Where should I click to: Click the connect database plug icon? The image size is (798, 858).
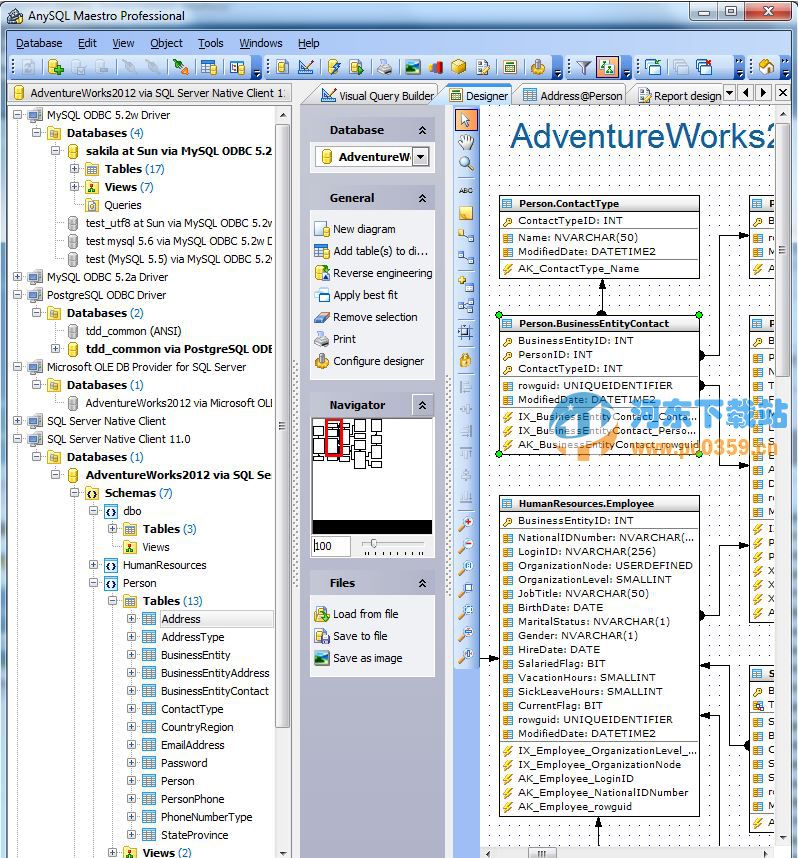click(x=180, y=67)
